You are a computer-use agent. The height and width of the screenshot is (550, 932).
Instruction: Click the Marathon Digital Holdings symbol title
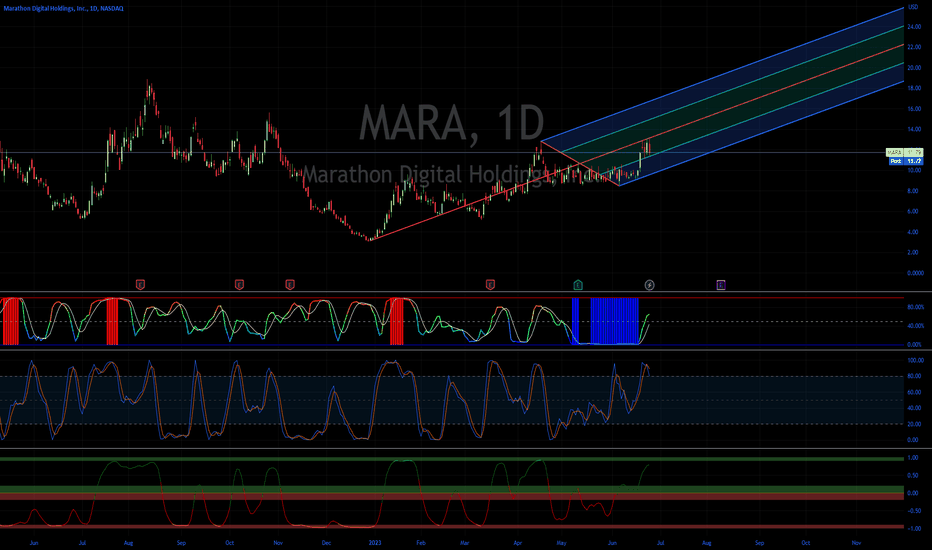click(x=64, y=8)
